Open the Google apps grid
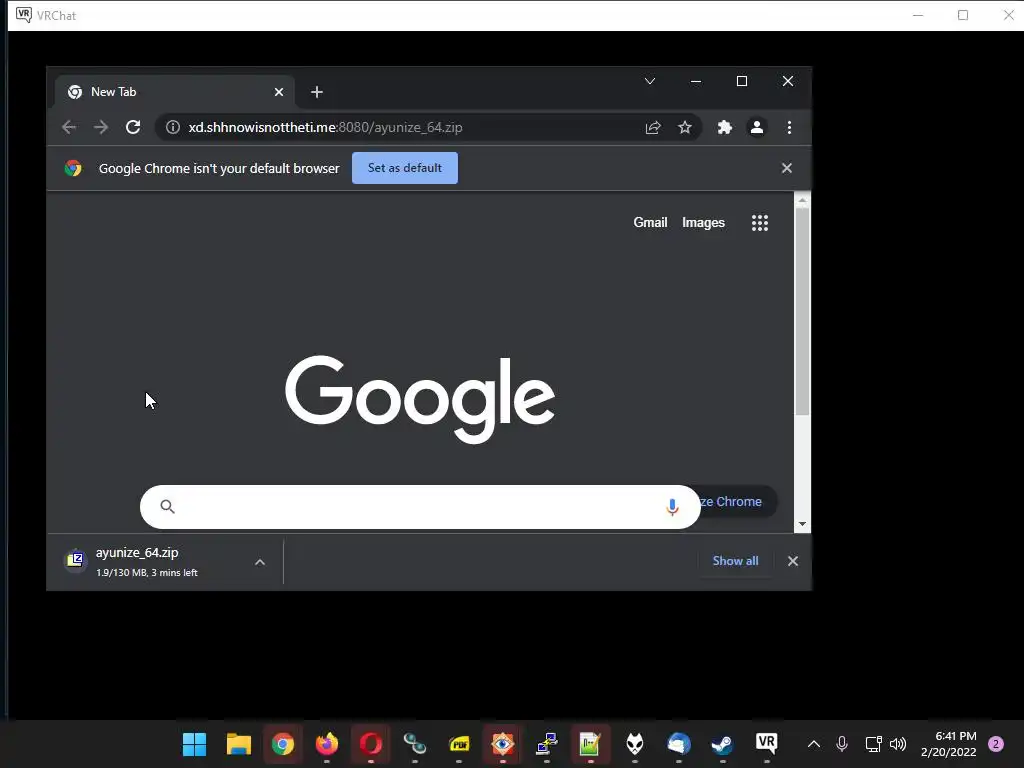The height and width of the screenshot is (768, 1024). (x=760, y=223)
